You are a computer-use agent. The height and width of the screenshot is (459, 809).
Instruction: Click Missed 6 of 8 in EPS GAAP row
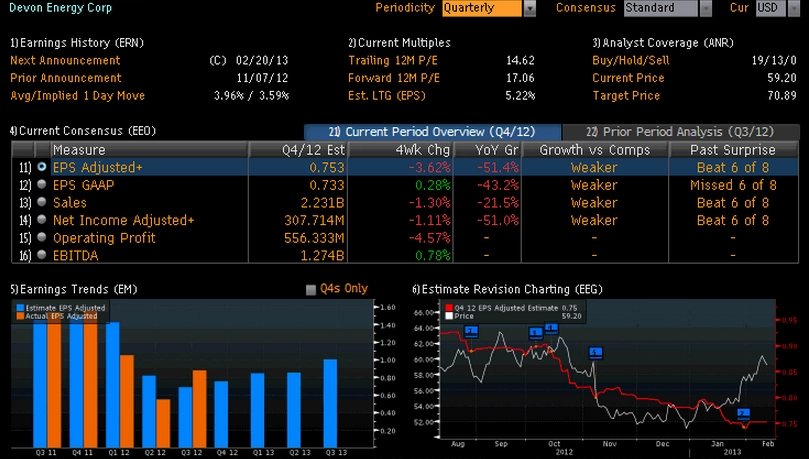[x=733, y=185]
